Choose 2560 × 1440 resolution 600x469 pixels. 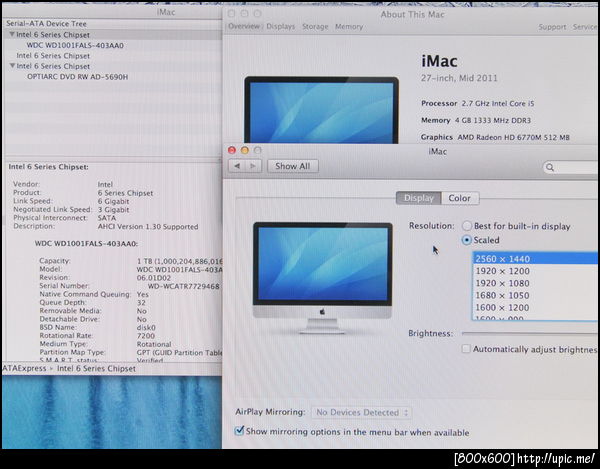click(x=535, y=259)
